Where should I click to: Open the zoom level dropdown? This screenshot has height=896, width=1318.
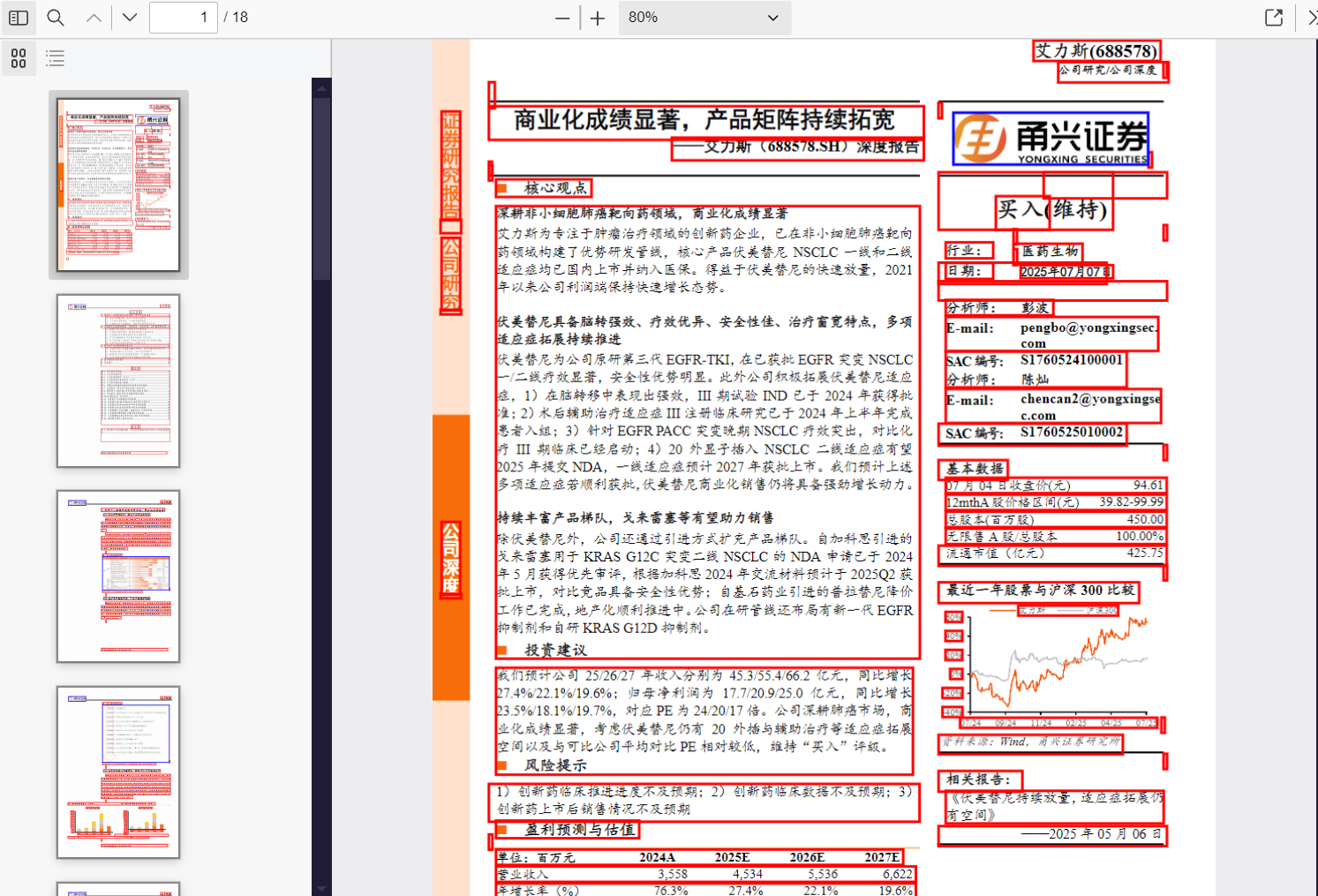704,17
